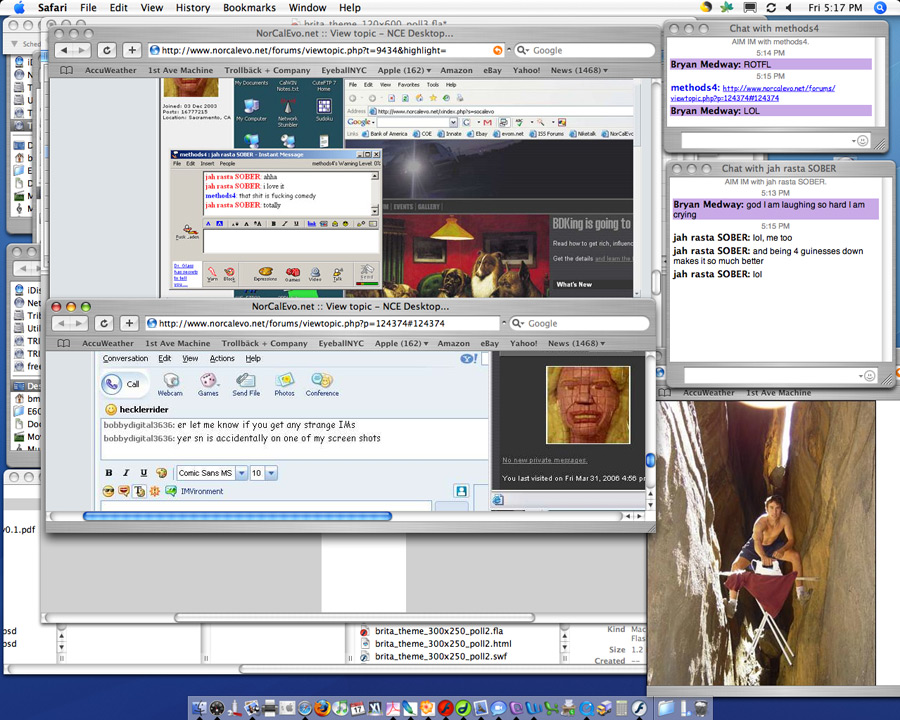Expand News (1468) in the rear highlight-URL Safari window
Viewport: 900px width, 720px height.
coord(579,70)
